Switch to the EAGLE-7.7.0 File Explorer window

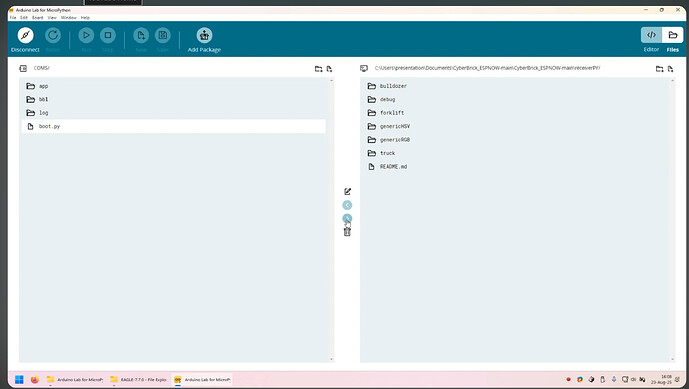pyautogui.click(x=139, y=379)
